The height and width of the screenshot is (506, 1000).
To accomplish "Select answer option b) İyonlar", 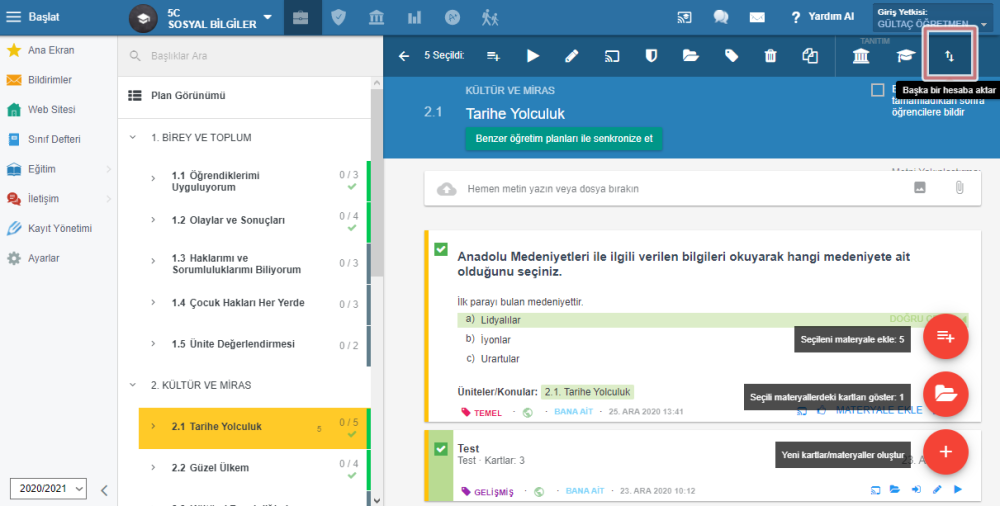I will click(488, 339).
